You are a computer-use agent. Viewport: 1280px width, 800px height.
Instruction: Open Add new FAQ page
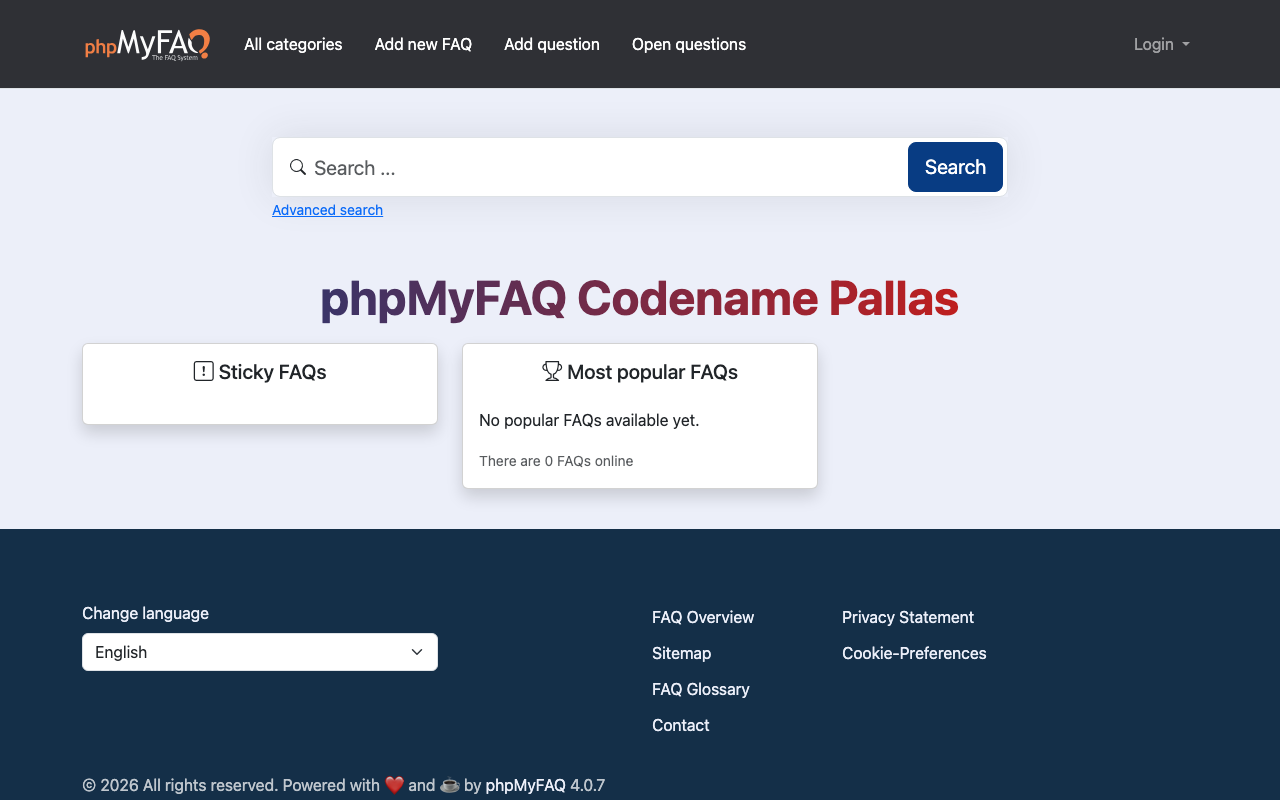[423, 44]
